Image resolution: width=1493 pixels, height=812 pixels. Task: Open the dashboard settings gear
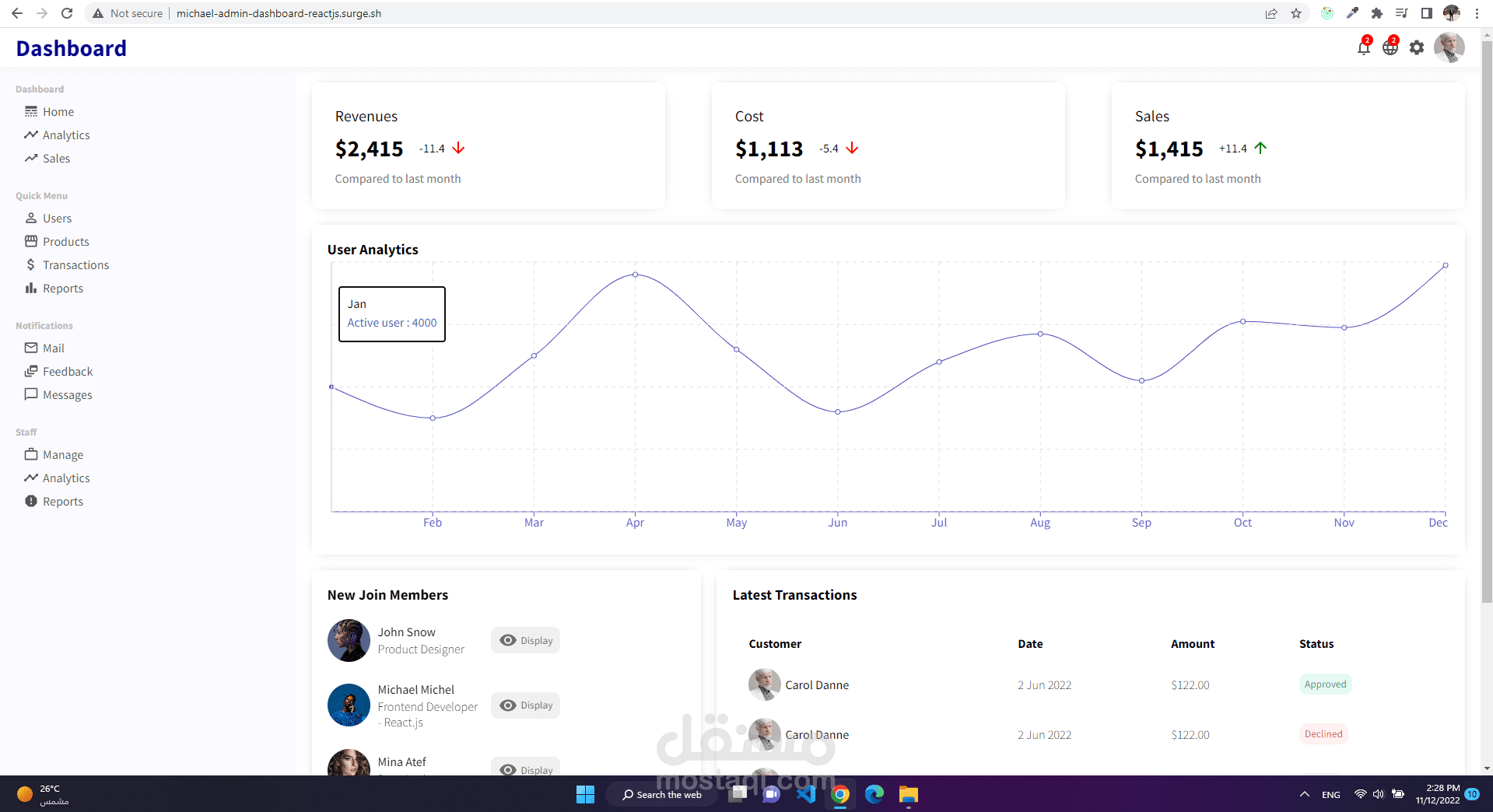[x=1417, y=47]
